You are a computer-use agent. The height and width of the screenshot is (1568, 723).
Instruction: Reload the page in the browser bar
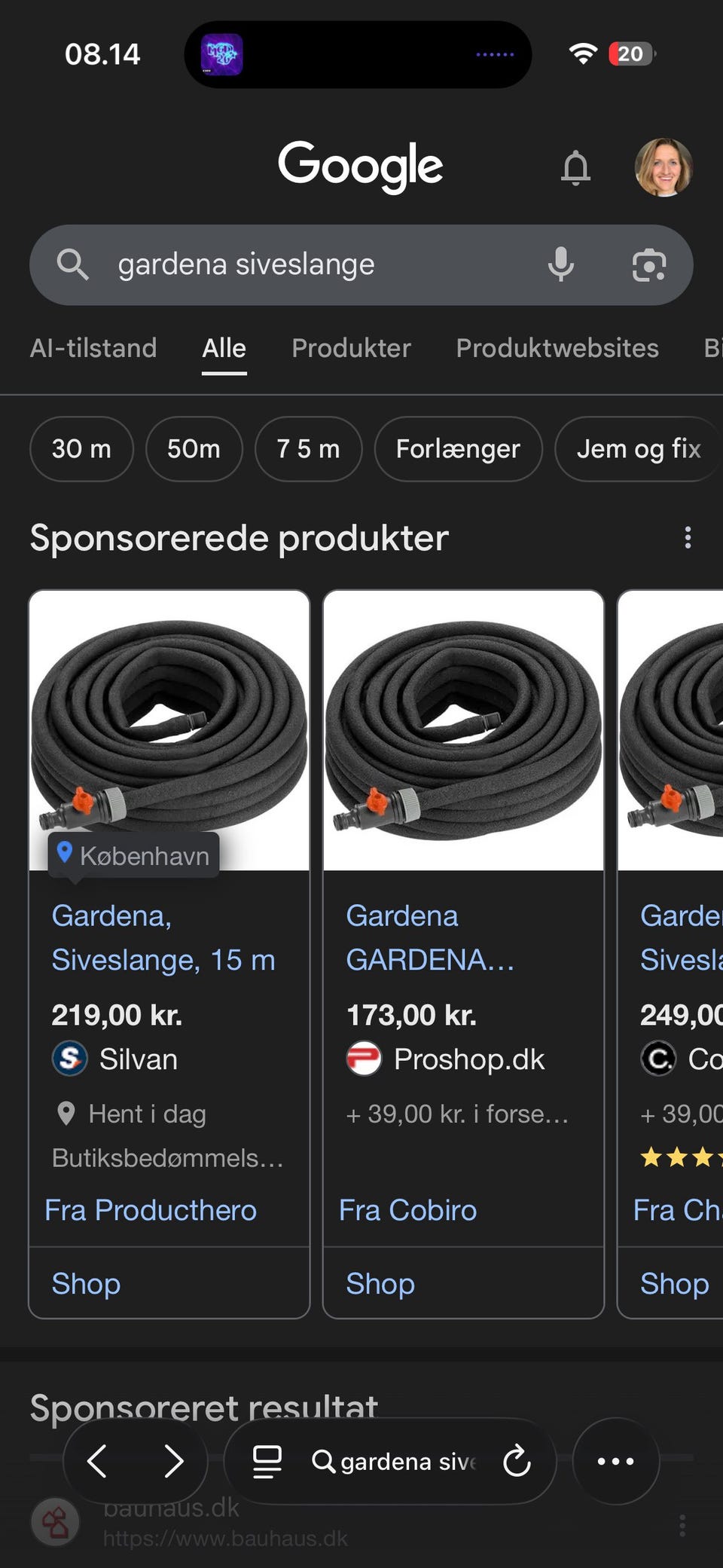[x=517, y=1461]
